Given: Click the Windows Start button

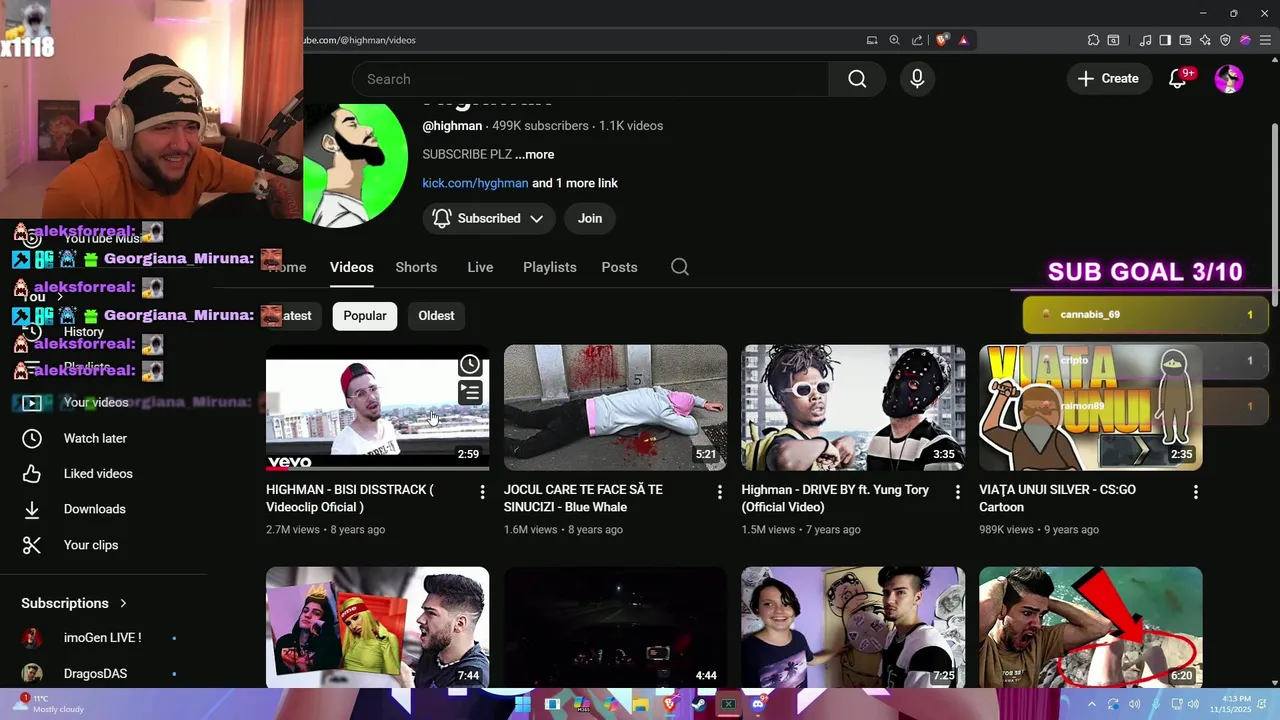Looking at the screenshot, I should (522, 704).
